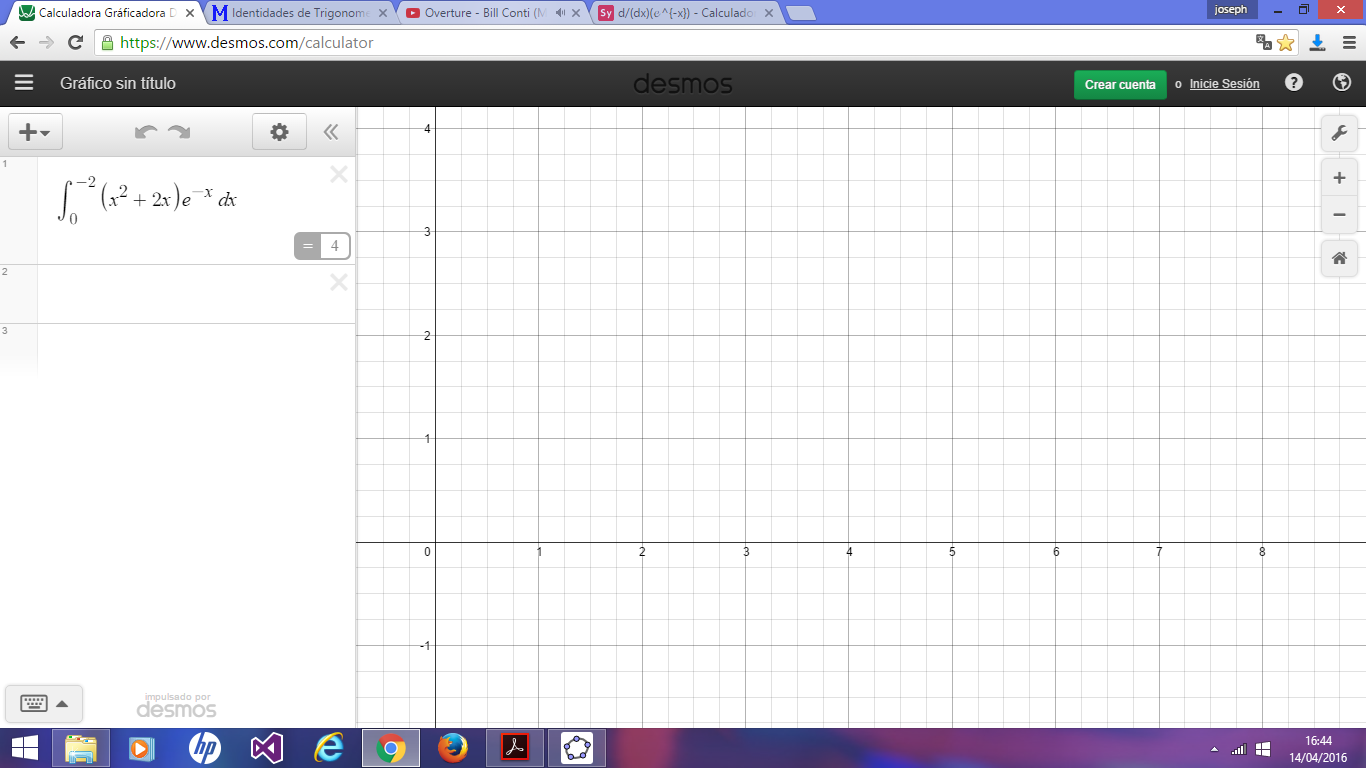Open graph settings wrench icon
Screen dimensions: 1366x768
coord(1339,134)
